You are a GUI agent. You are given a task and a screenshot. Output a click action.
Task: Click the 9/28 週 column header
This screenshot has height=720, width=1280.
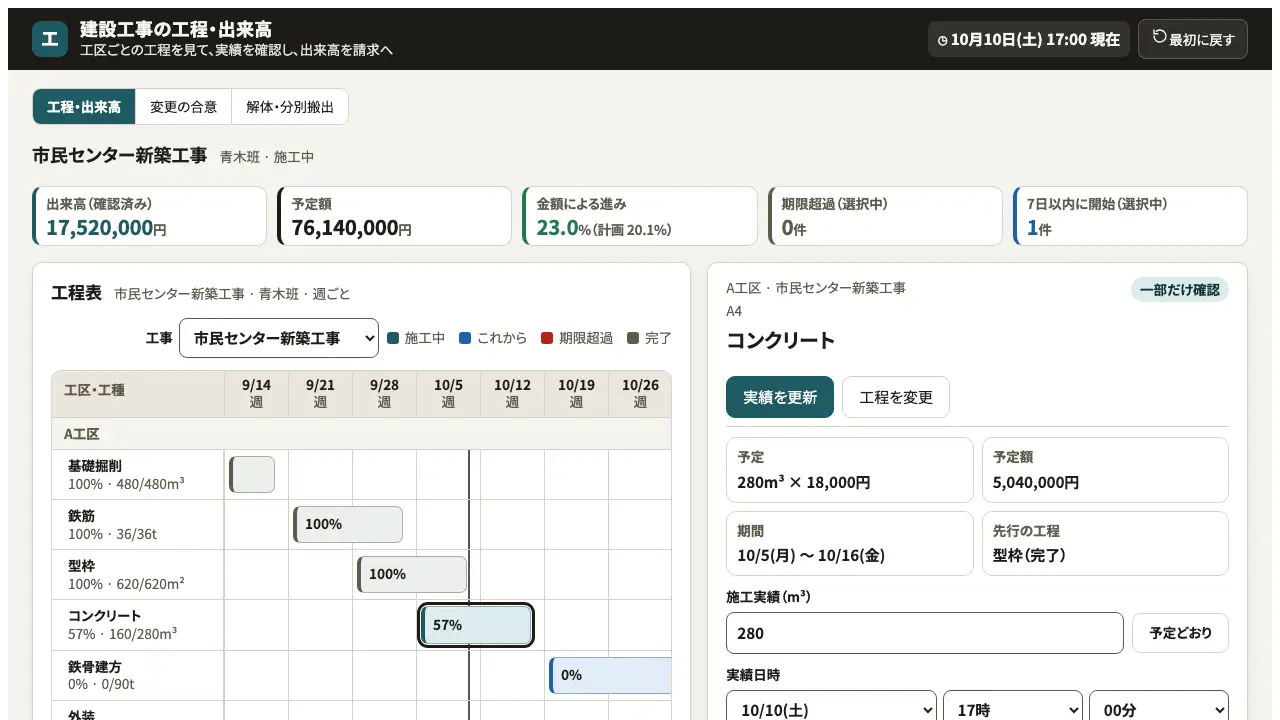pyautogui.click(x=384, y=394)
